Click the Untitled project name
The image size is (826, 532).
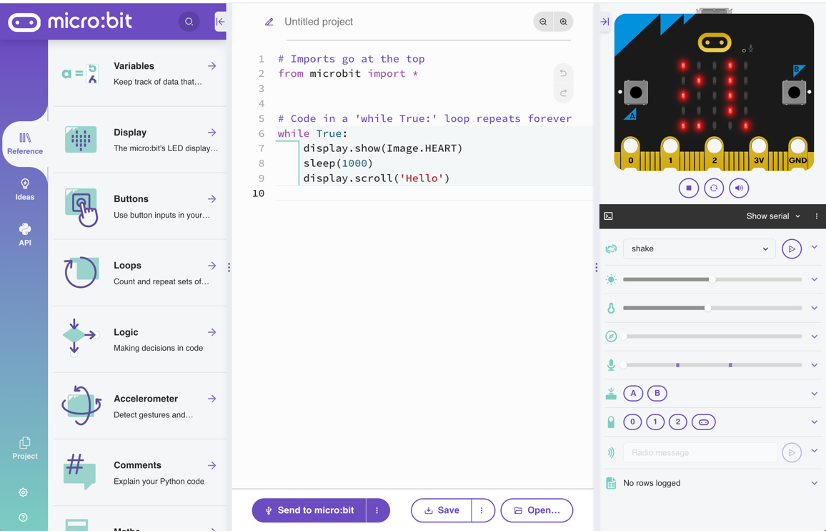319,22
